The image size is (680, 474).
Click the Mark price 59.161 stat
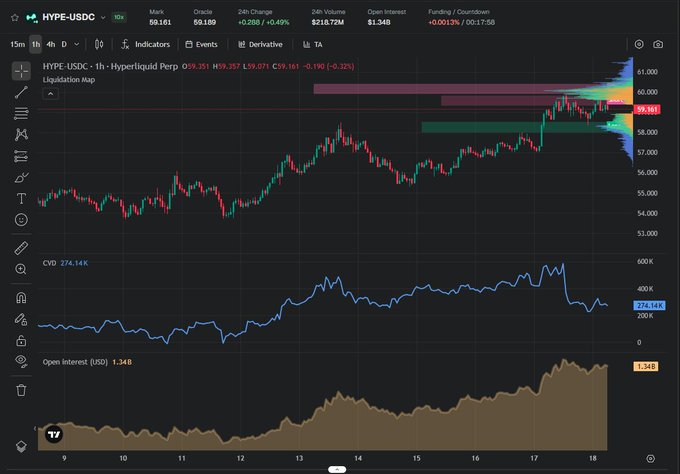coord(160,17)
